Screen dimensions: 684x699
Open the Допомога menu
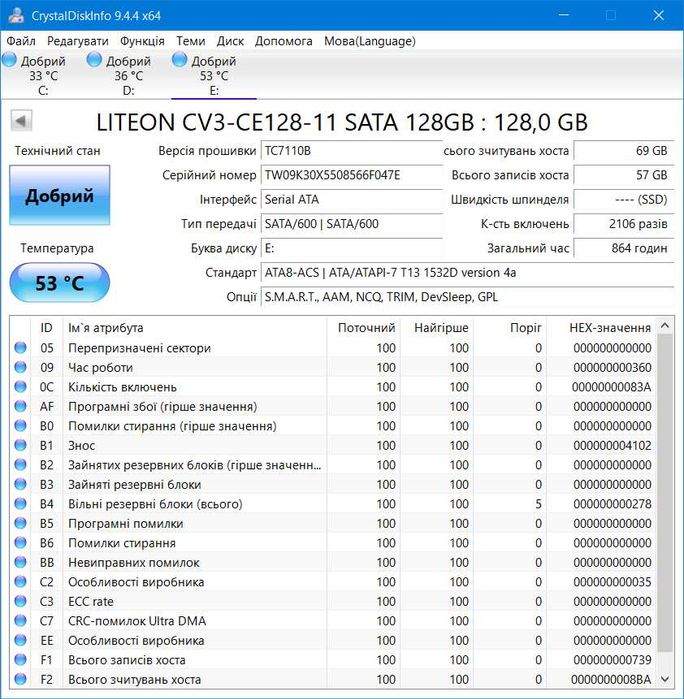(x=284, y=41)
